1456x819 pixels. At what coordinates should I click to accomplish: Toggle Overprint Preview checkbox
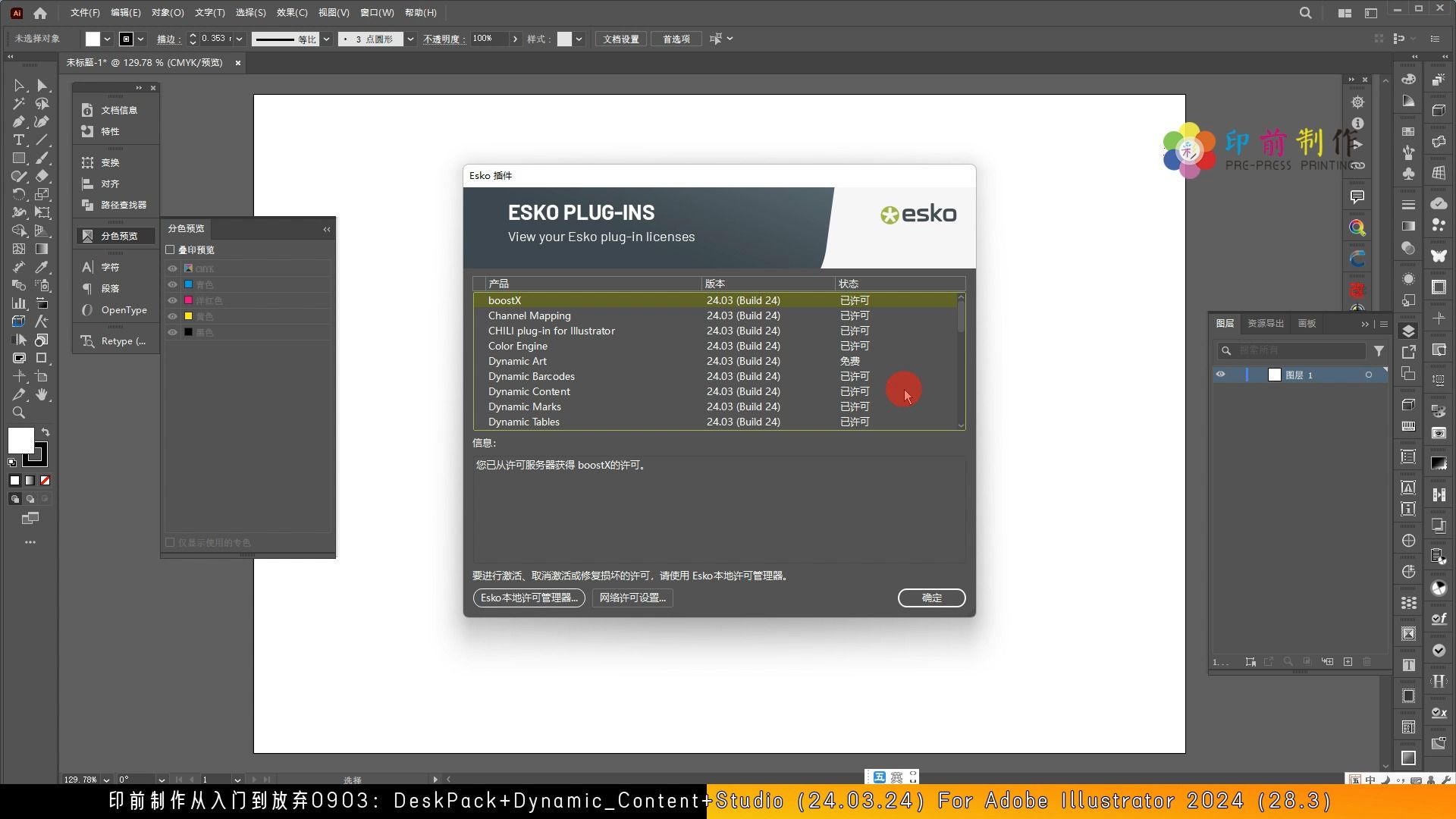point(171,250)
